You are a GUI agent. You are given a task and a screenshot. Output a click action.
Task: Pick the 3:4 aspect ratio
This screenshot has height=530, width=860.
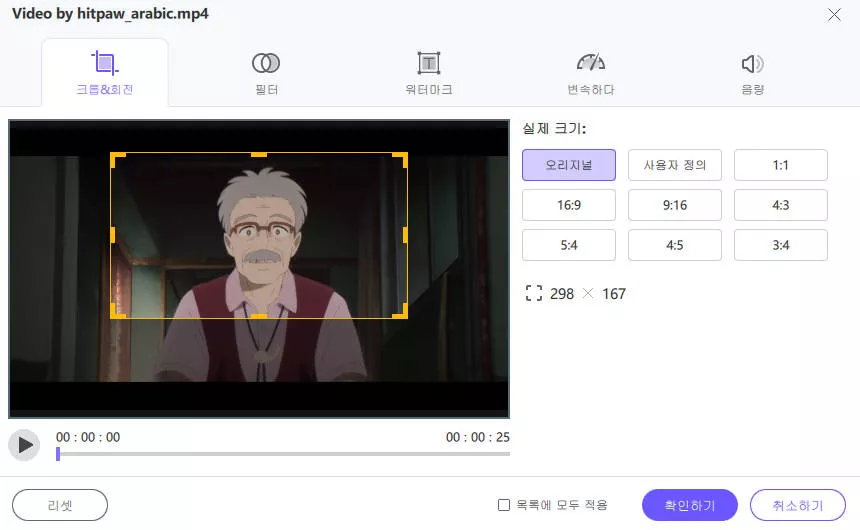point(780,245)
